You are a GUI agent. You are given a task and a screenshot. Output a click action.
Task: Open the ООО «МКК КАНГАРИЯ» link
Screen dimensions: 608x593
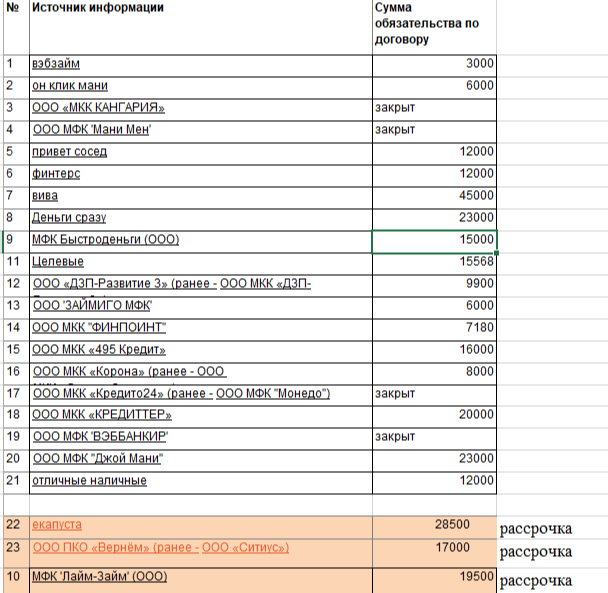pyautogui.click(x=98, y=107)
